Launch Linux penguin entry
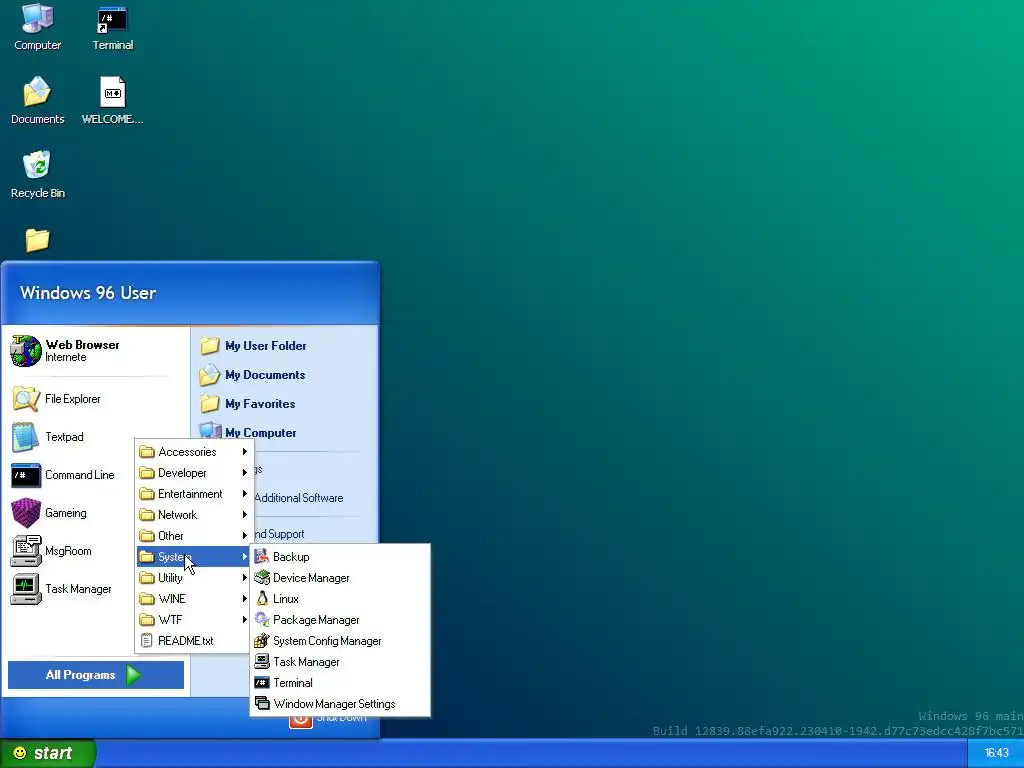1024x768 pixels. (x=340, y=599)
